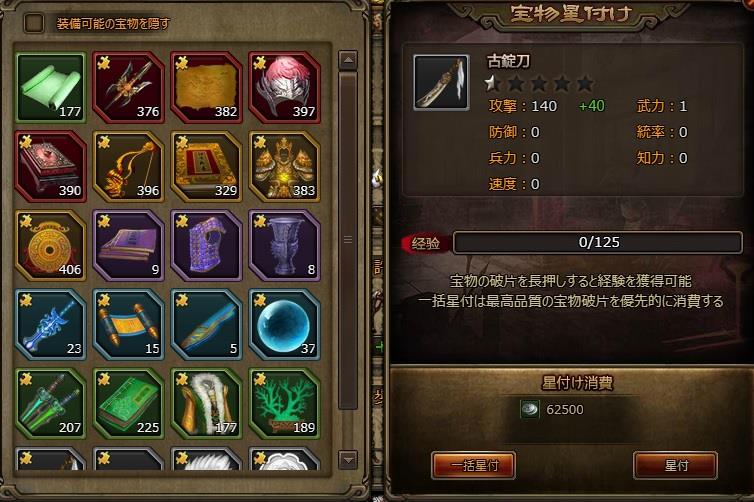
Task: Click the 经验 progress bar showing 0/125
Action: [598, 242]
